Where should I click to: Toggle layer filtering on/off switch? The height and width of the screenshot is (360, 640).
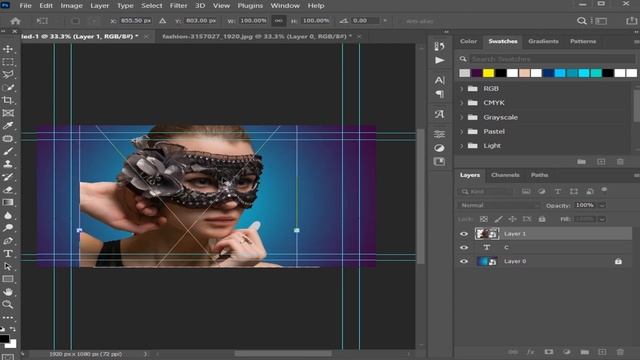click(x=604, y=190)
